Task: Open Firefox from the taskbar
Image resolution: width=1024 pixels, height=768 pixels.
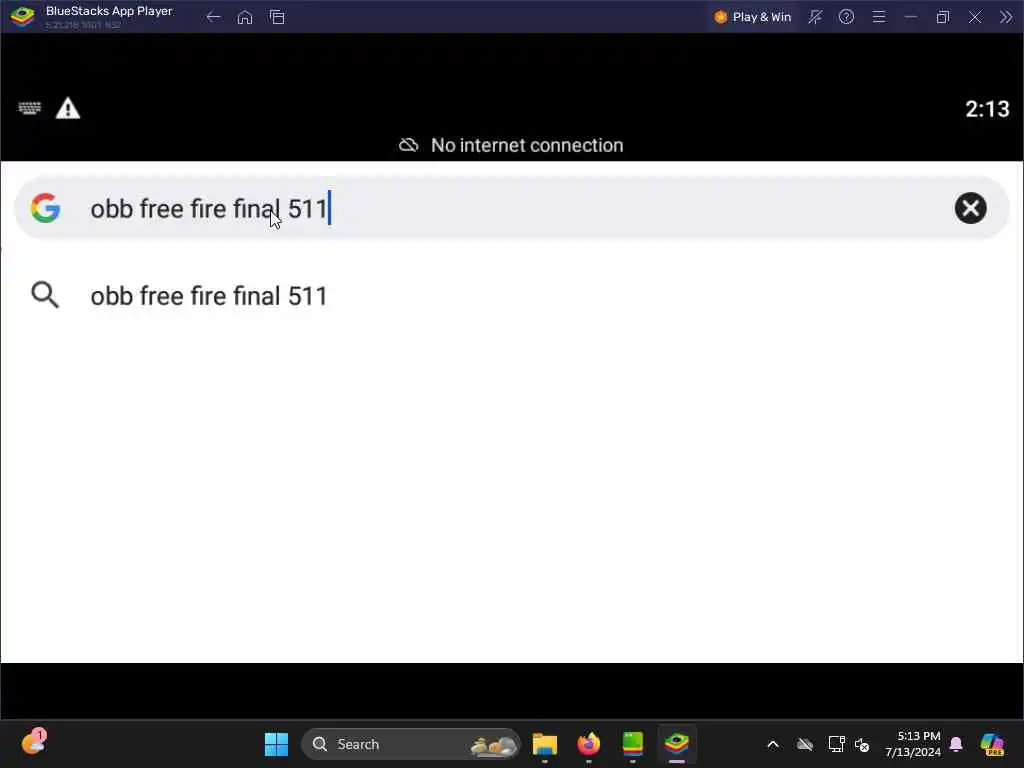Action: pyautogui.click(x=588, y=744)
